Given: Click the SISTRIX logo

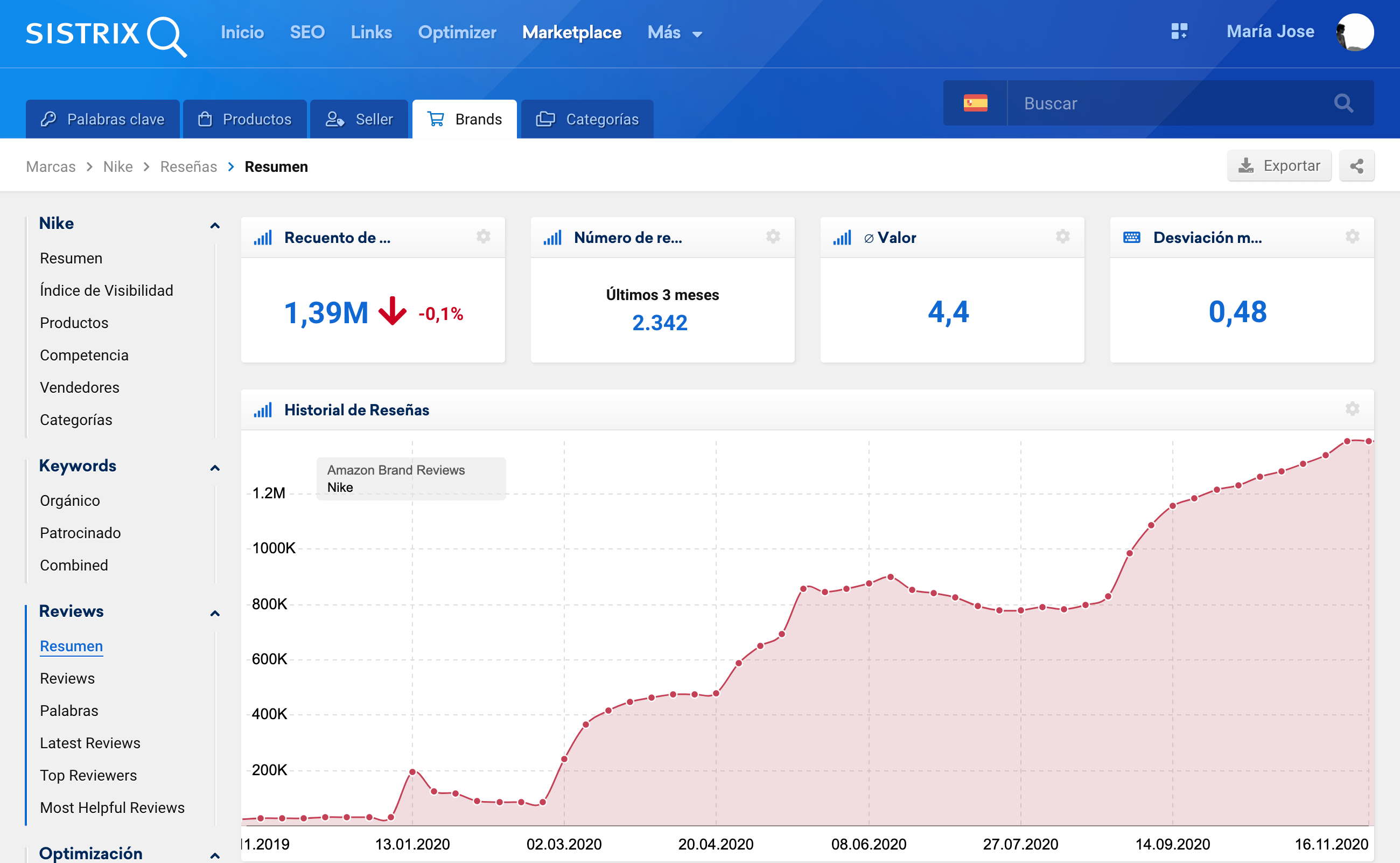Looking at the screenshot, I should (x=106, y=34).
